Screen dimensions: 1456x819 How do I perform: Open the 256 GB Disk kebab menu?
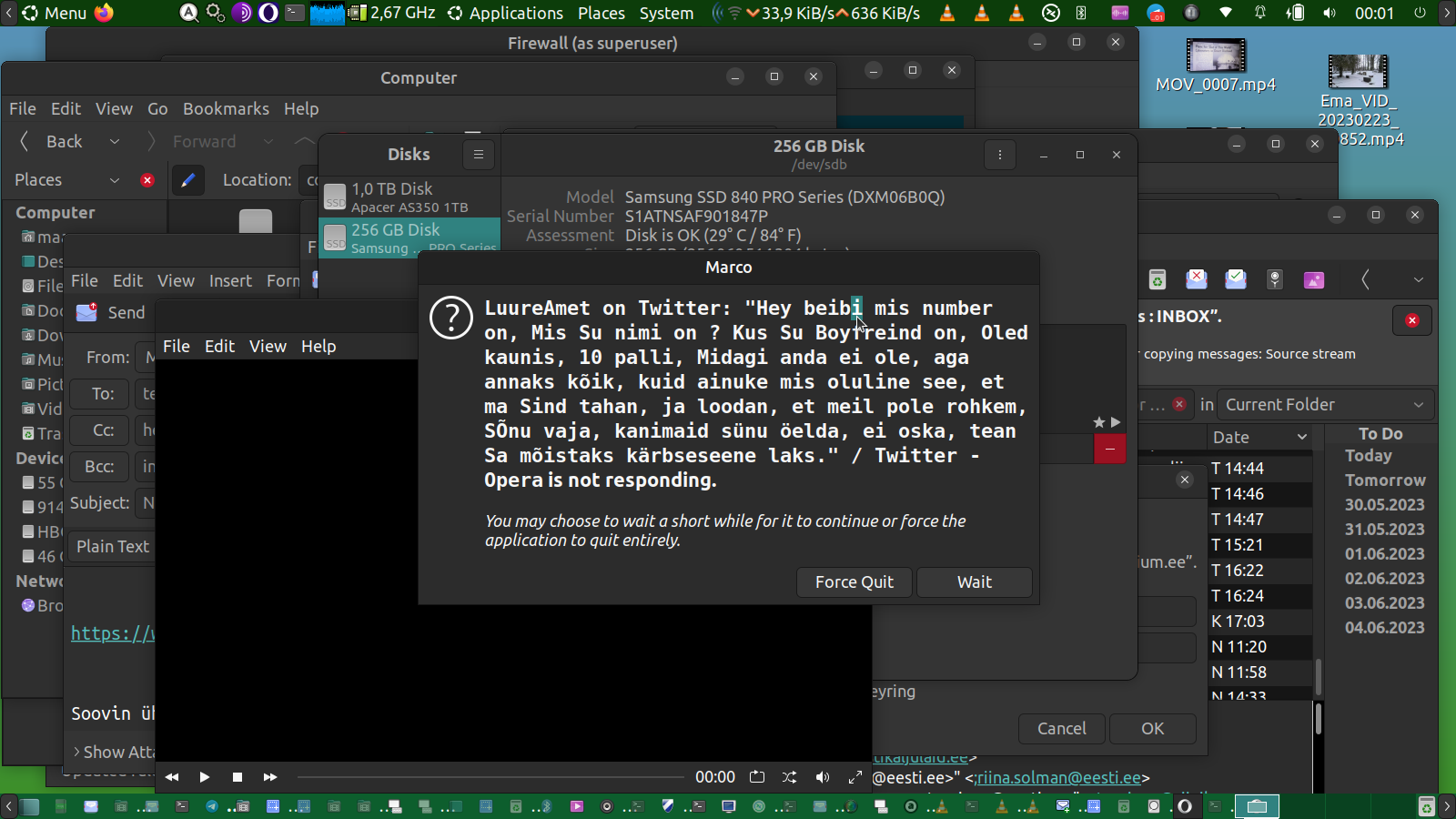click(999, 155)
